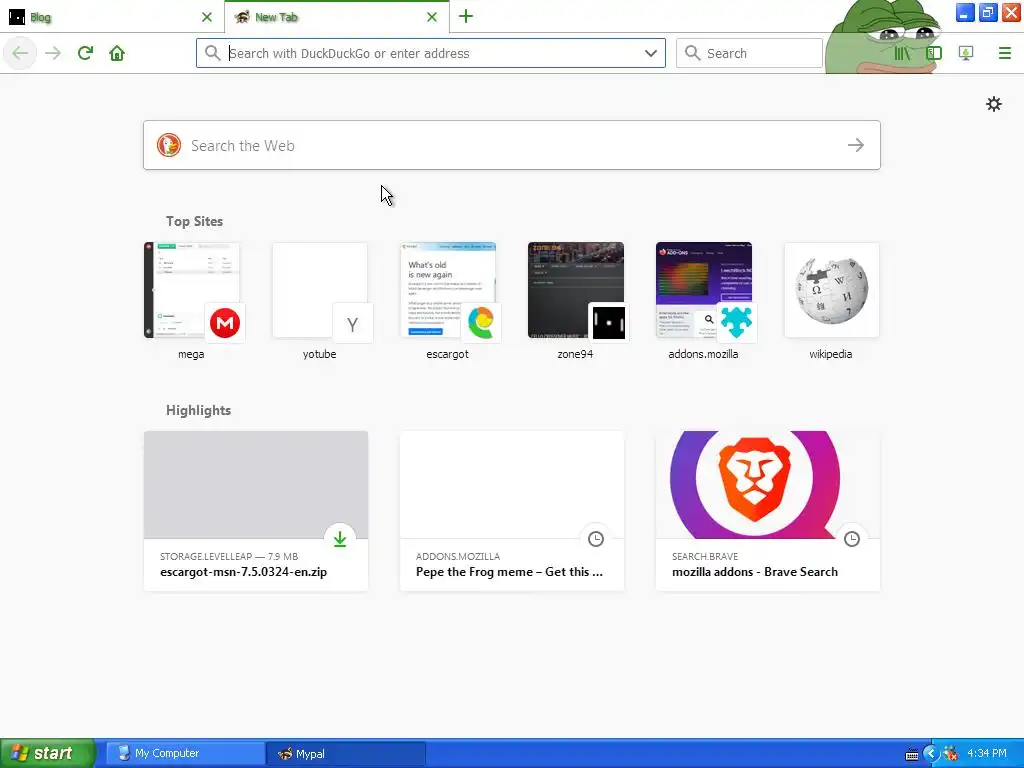Switch to My Computer in taskbar

[x=185, y=753]
